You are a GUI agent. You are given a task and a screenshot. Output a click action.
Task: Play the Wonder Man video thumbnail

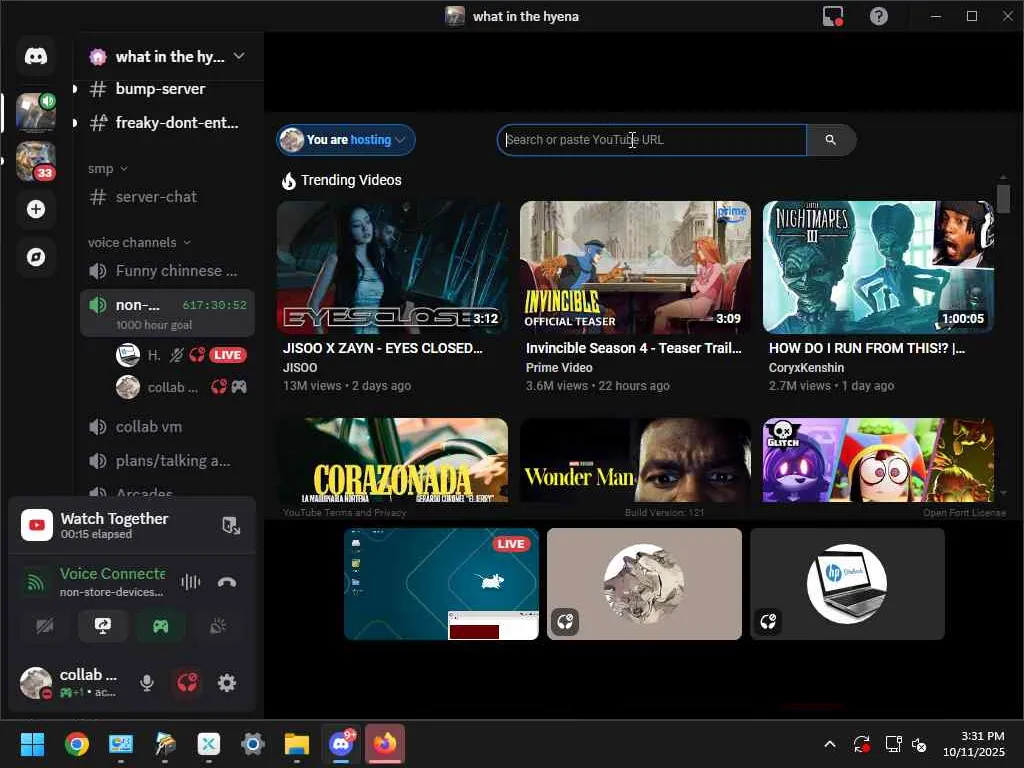point(635,460)
